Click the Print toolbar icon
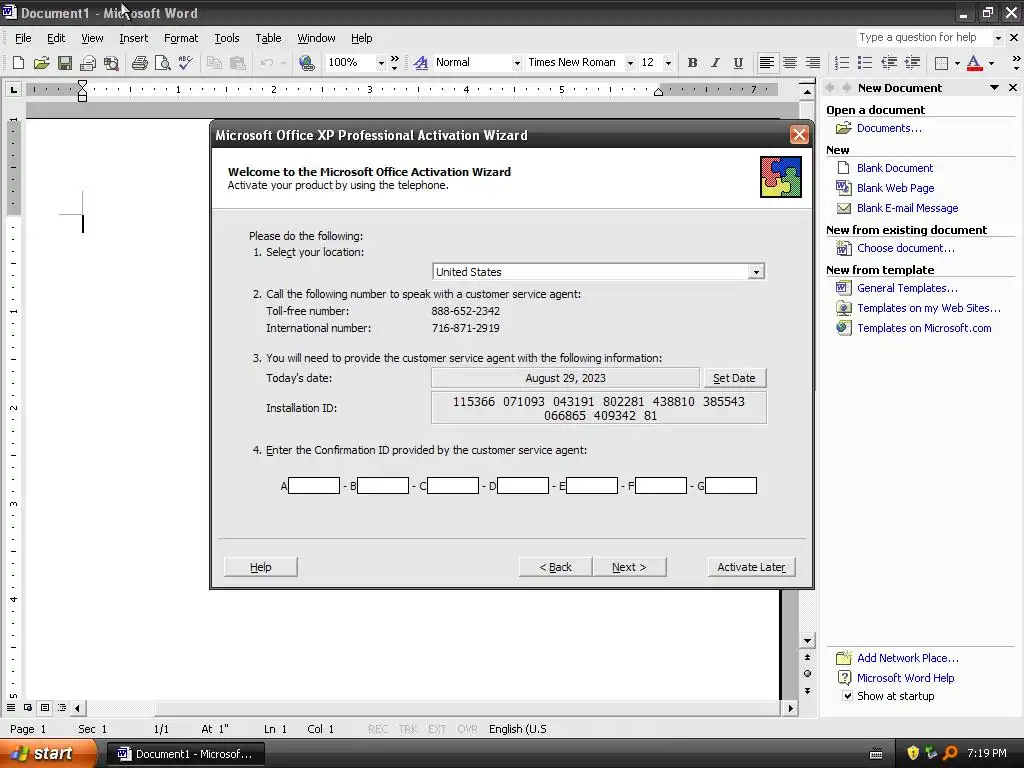Screen dimensions: 1024x768 pyautogui.click(x=139, y=63)
